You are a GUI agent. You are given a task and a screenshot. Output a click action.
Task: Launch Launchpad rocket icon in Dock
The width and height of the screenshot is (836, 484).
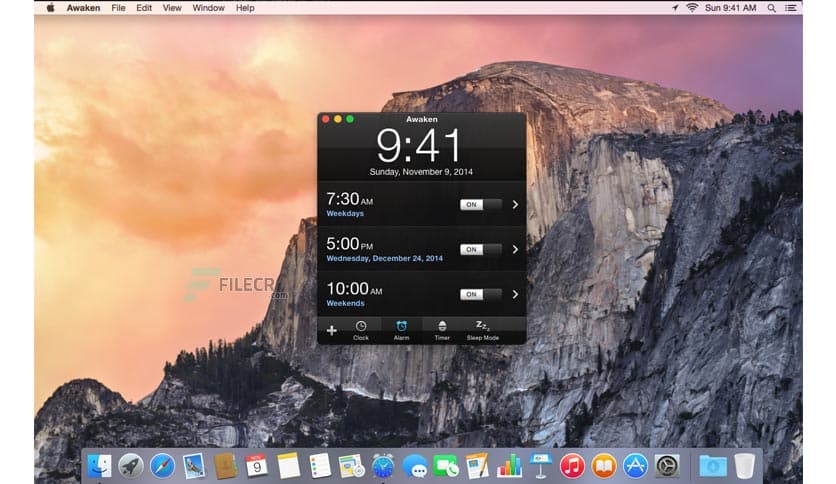tap(131, 466)
